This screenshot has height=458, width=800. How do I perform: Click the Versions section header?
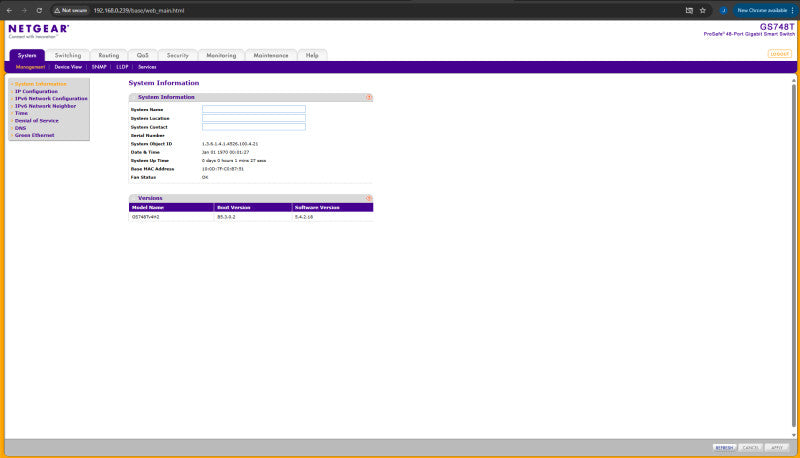pyautogui.click(x=150, y=198)
